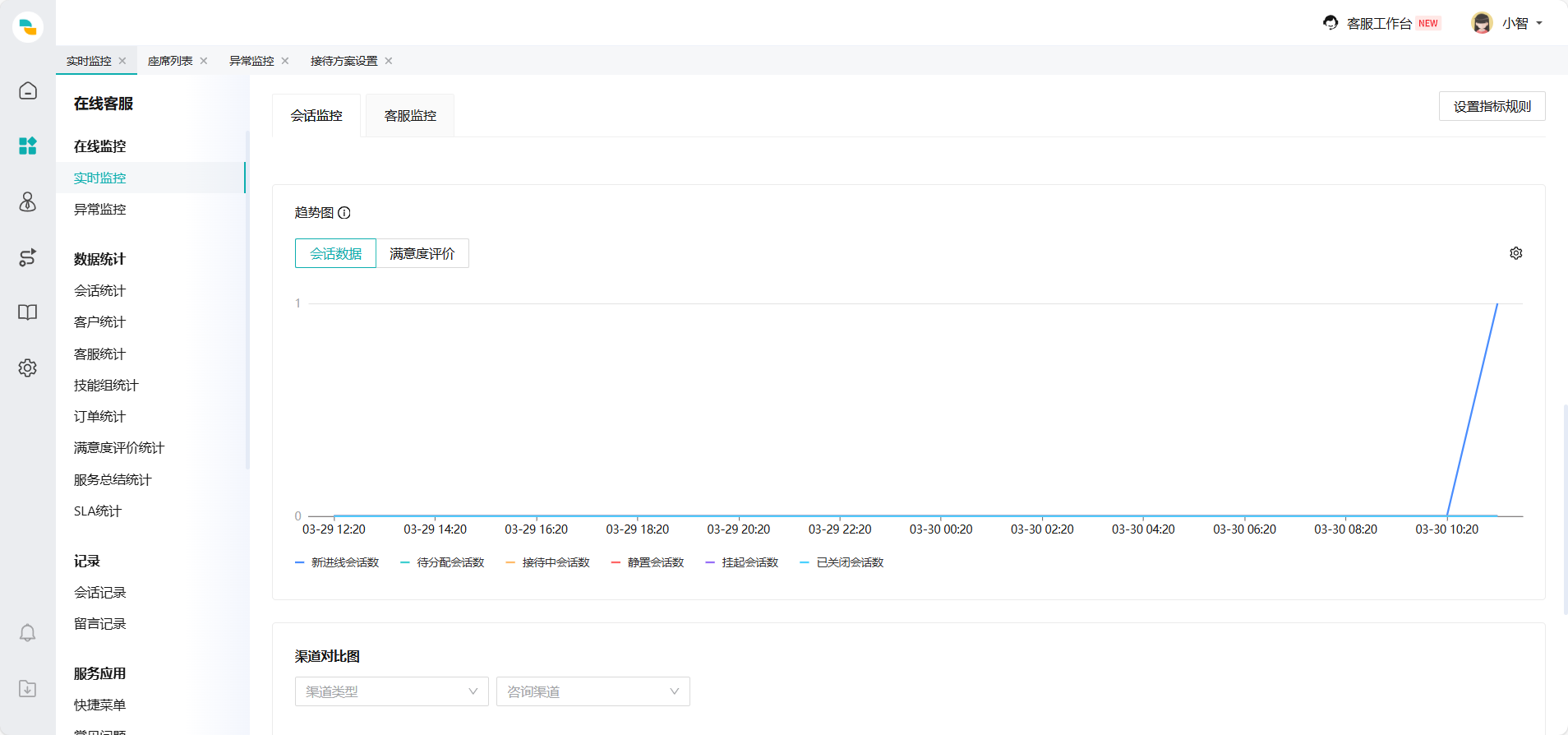Close the 座席列表 tab
This screenshot has height=735, width=1568.
(x=204, y=61)
